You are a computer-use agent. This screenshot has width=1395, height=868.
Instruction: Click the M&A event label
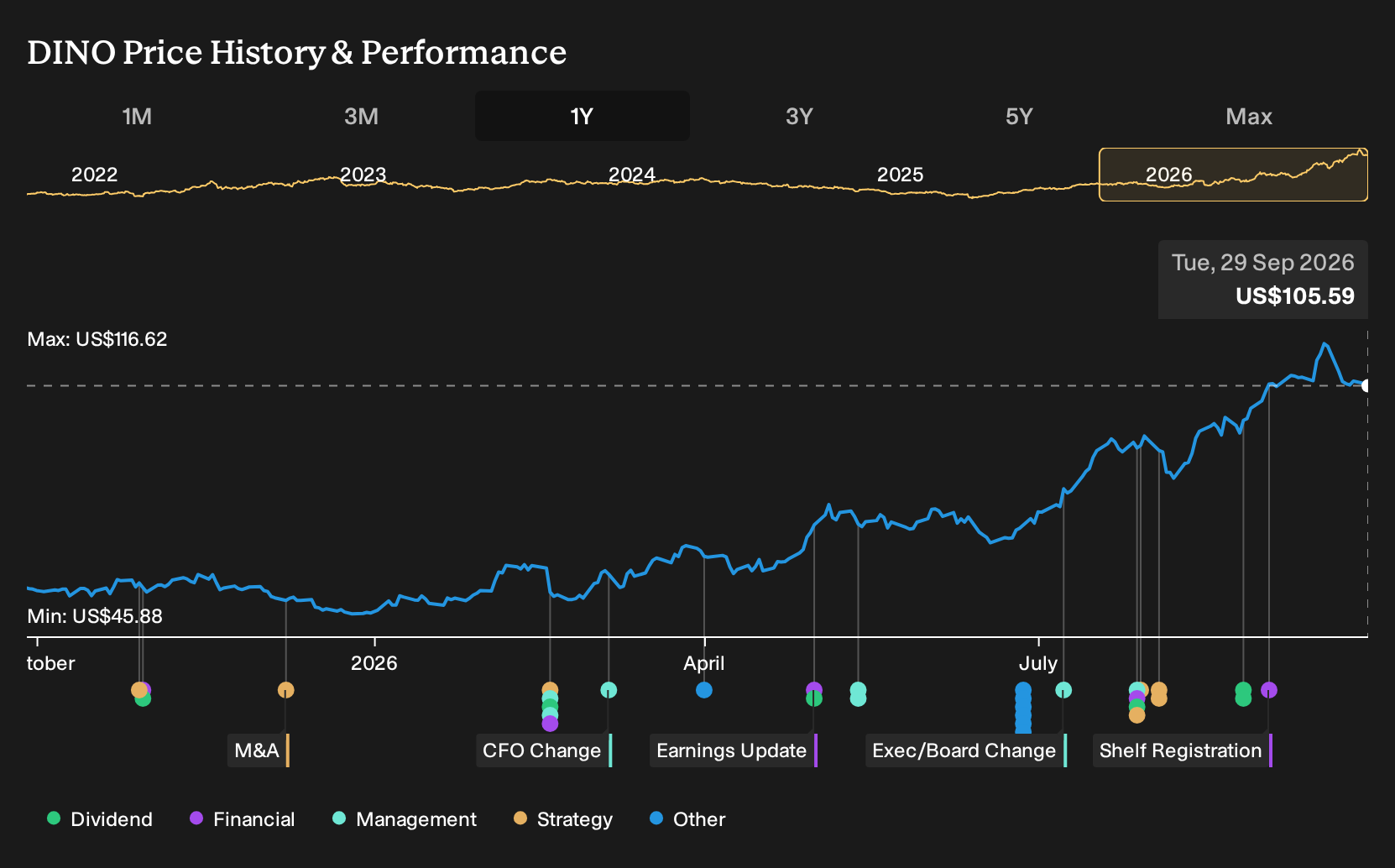click(259, 750)
